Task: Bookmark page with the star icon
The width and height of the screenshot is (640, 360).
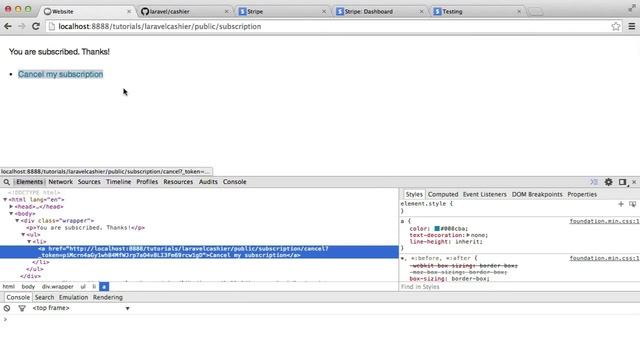Action: [x=616, y=27]
